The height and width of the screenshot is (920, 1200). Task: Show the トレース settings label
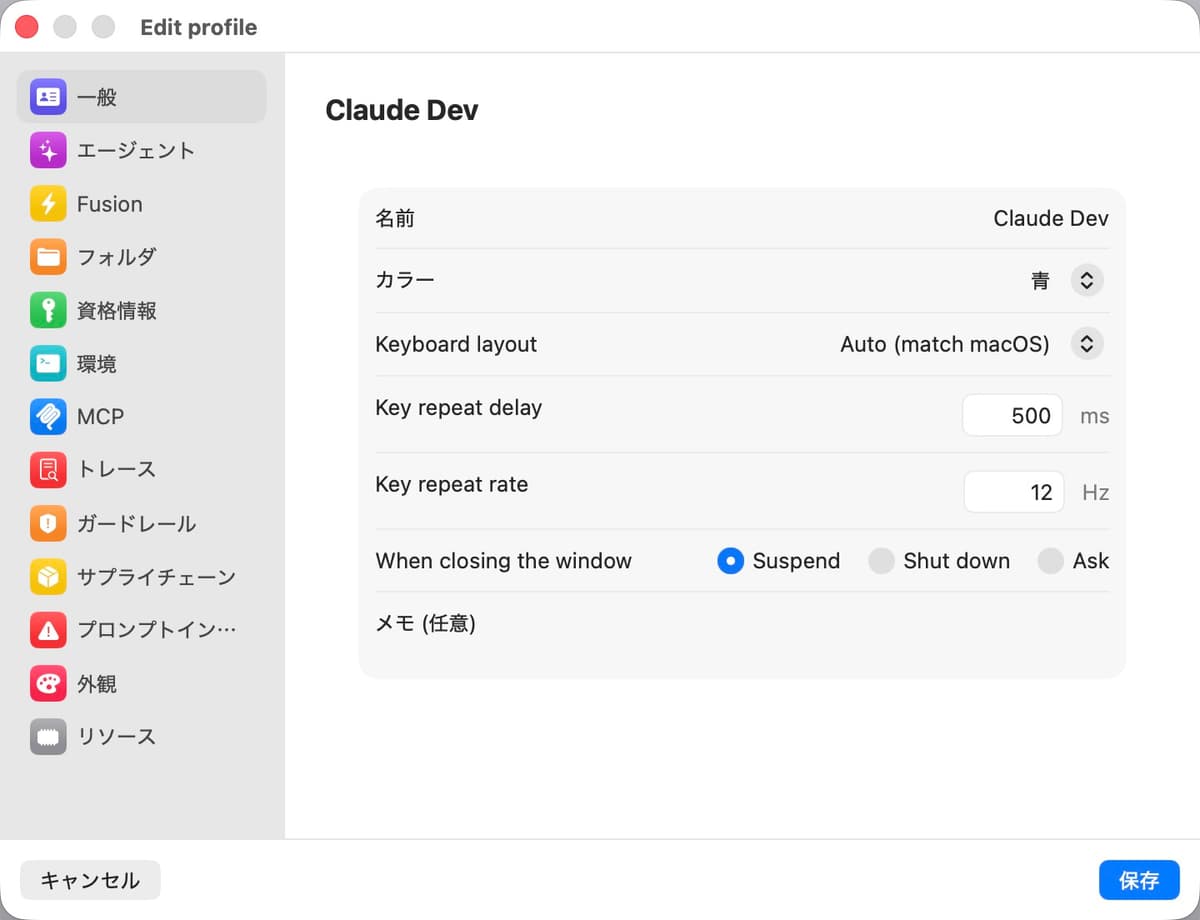click(x=117, y=470)
